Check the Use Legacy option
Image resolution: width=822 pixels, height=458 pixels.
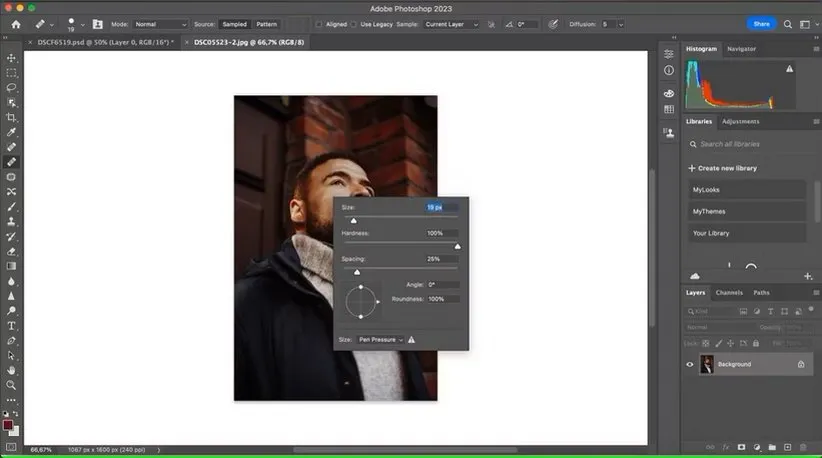click(x=354, y=24)
